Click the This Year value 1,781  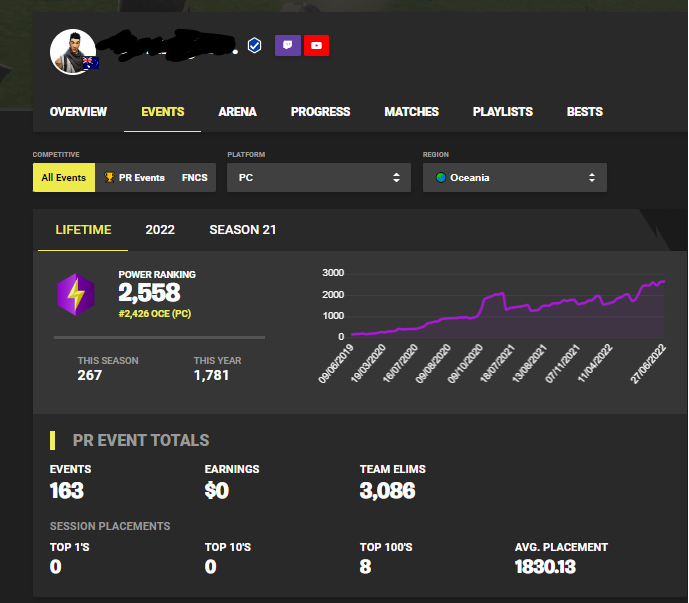(211, 375)
